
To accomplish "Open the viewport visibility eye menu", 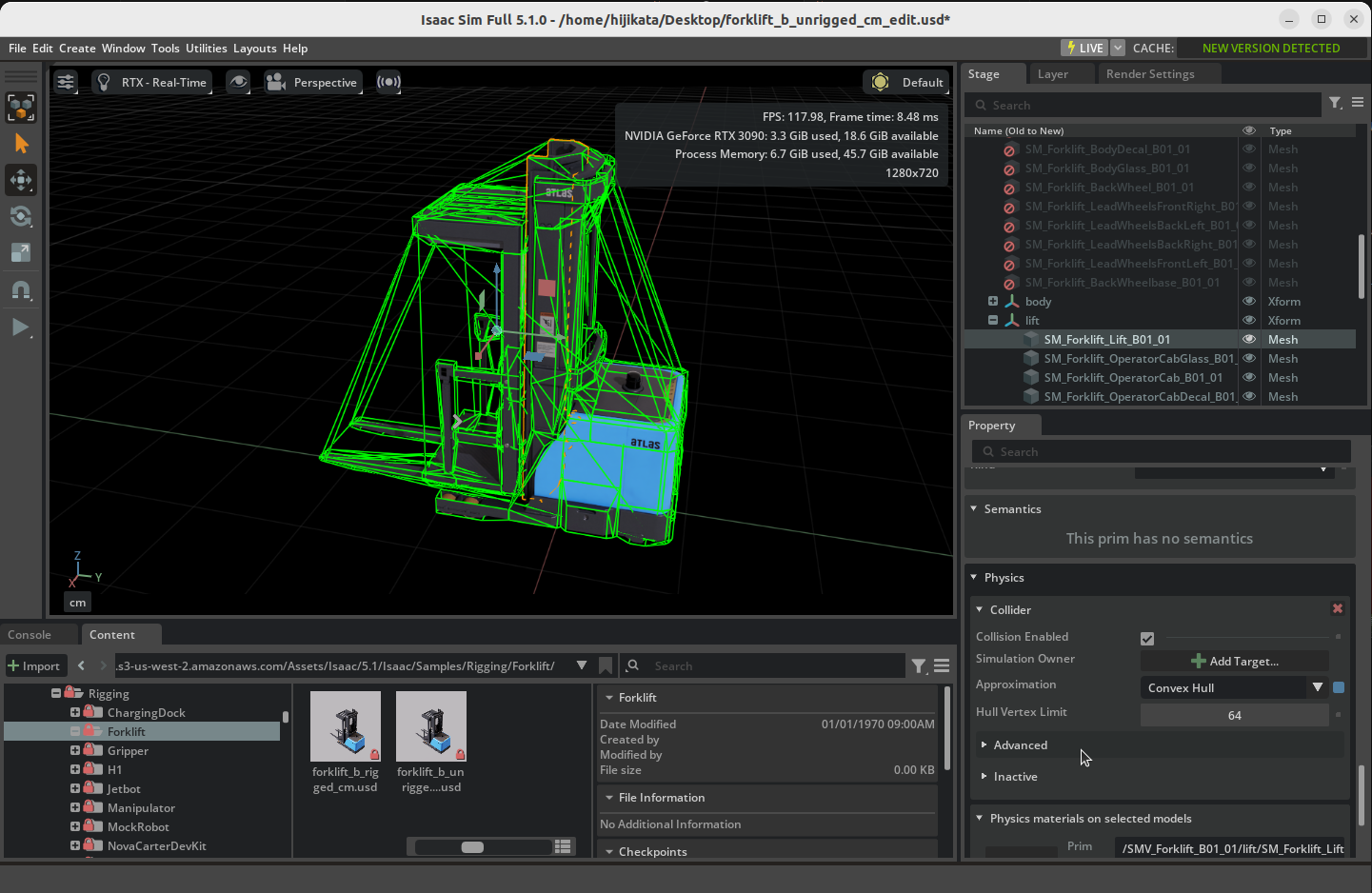I will (238, 82).
